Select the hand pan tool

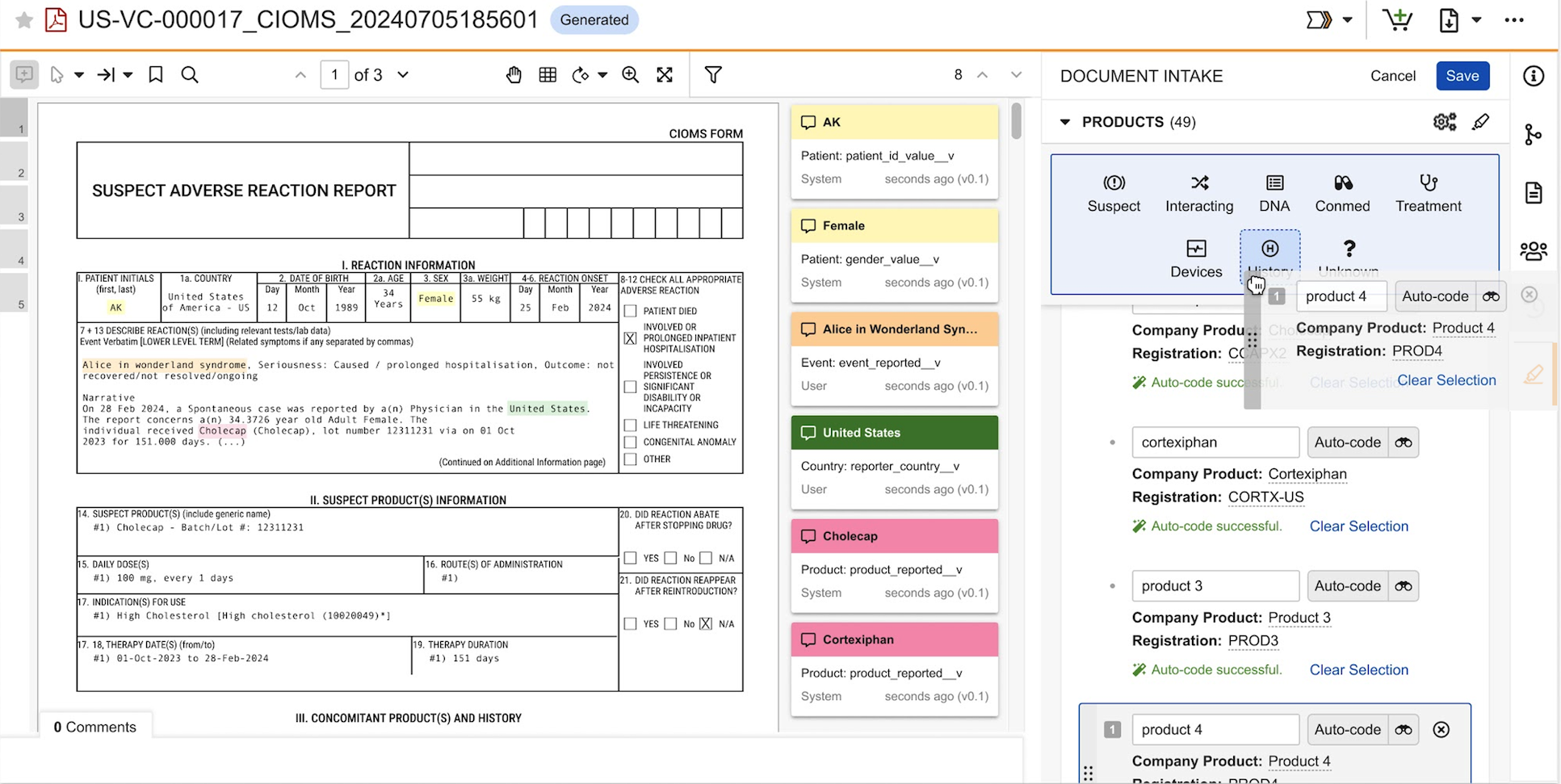click(514, 75)
